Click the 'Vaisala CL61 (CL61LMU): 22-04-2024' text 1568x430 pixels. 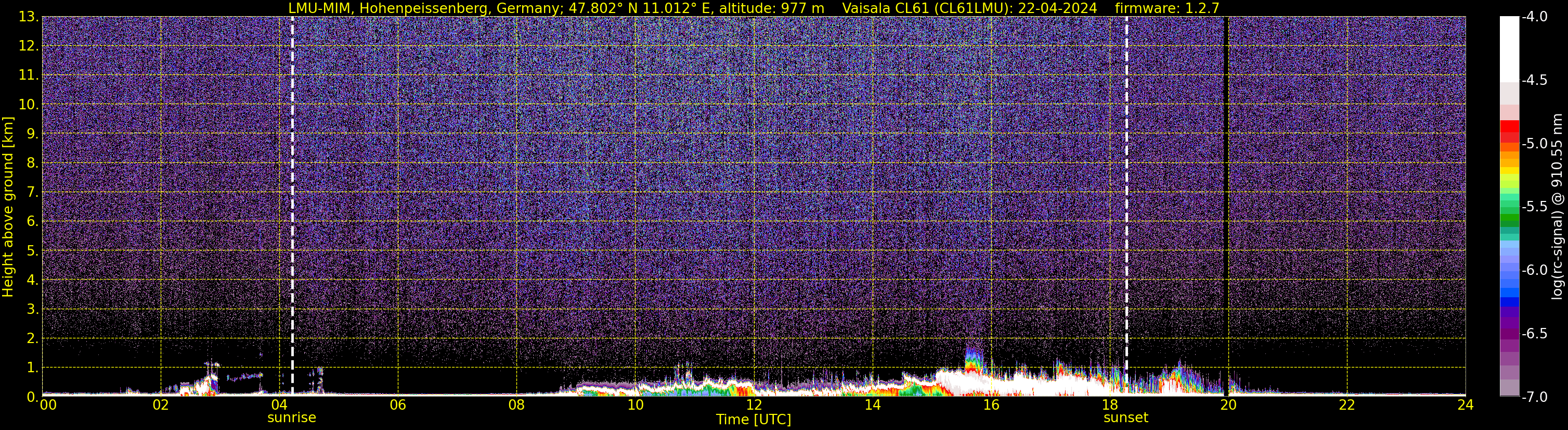[x=969, y=8]
